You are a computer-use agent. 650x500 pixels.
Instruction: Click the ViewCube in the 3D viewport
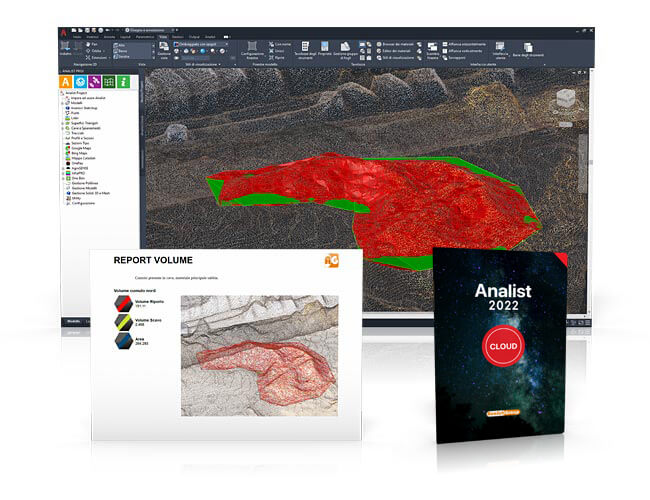pyautogui.click(x=565, y=100)
